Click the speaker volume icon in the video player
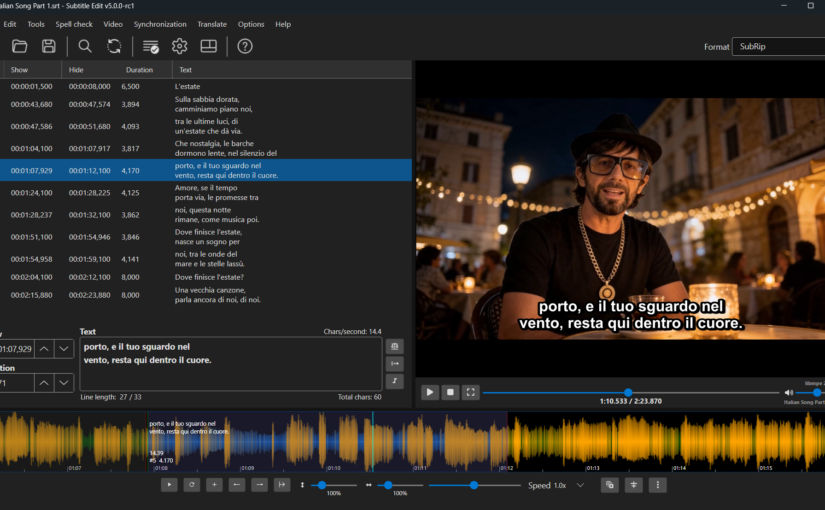The image size is (825, 510). tap(789, 393)
